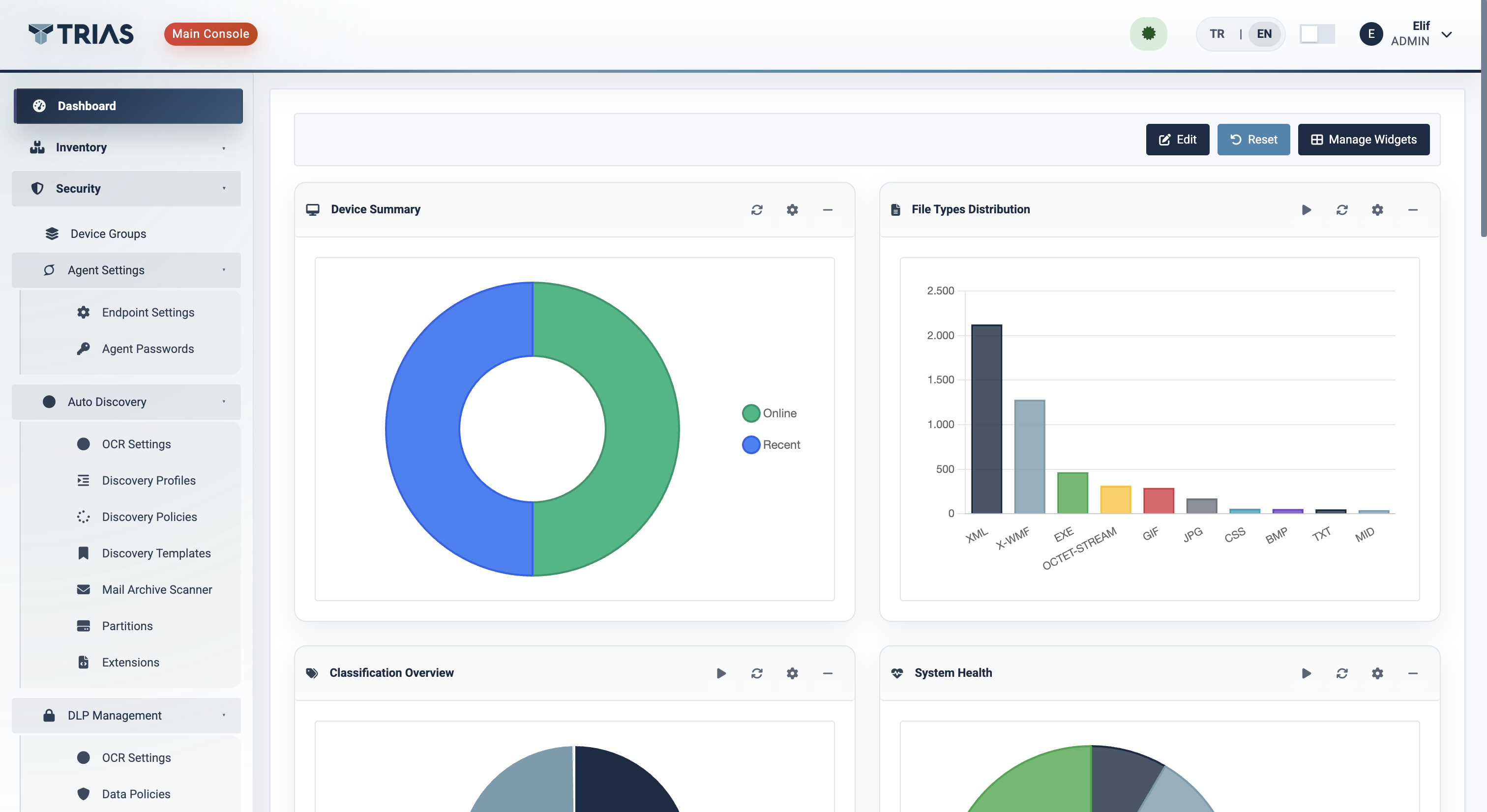1487x812 pixels.
Task: Switch language to TR
Action: [x=1217, y=34]
